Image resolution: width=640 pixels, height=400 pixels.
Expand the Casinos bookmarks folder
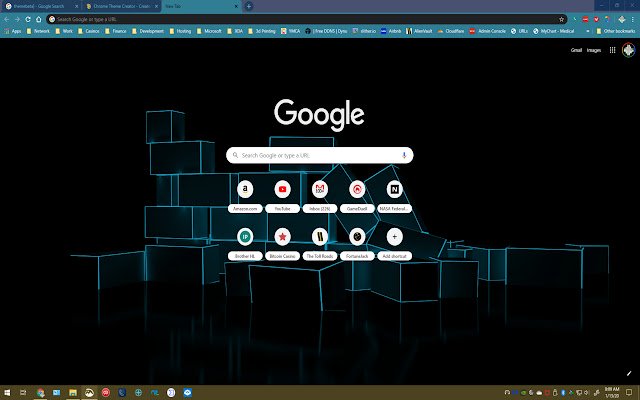[89, 31]
